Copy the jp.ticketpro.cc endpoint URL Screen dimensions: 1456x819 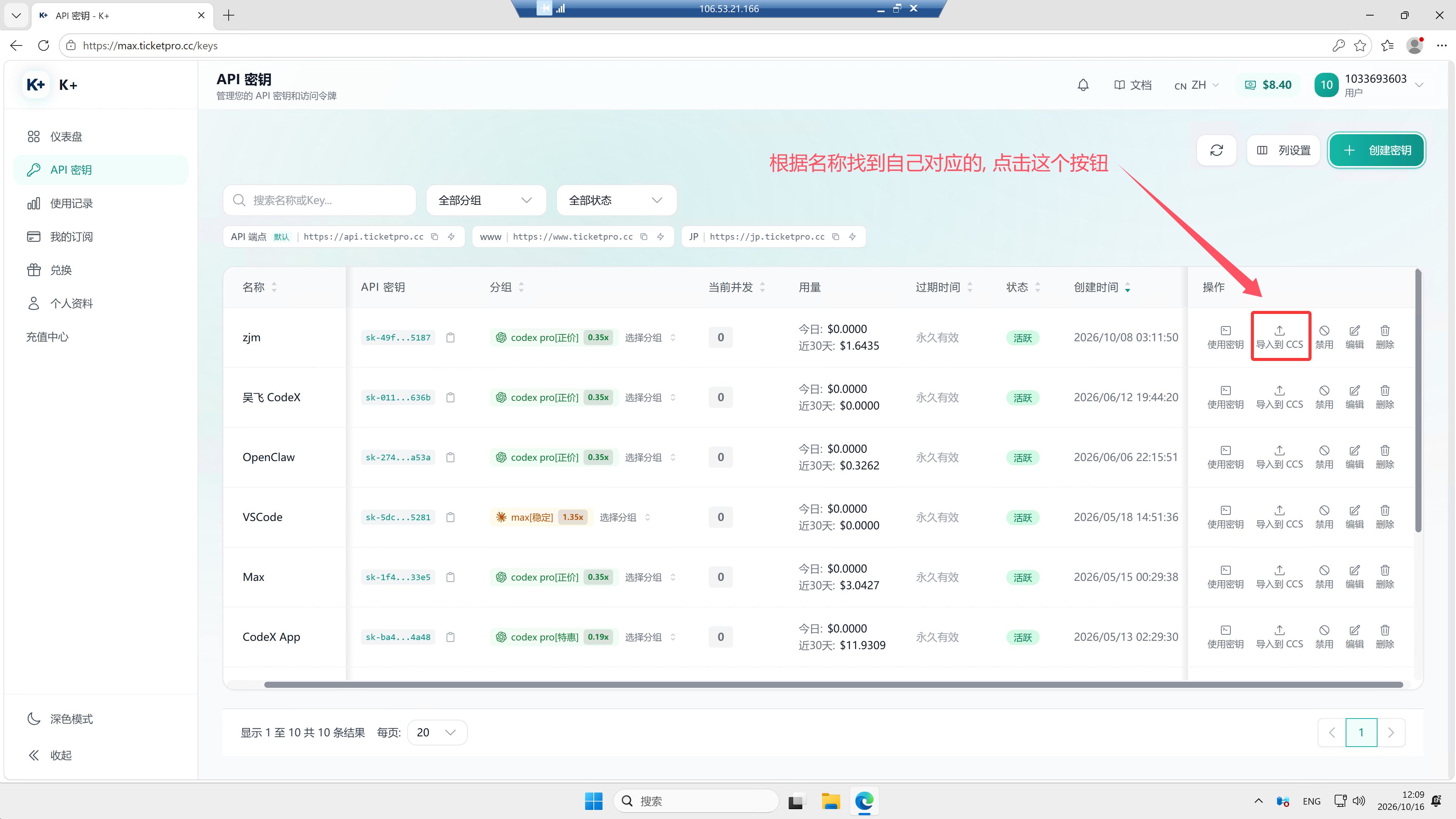(x=836, y=237)
